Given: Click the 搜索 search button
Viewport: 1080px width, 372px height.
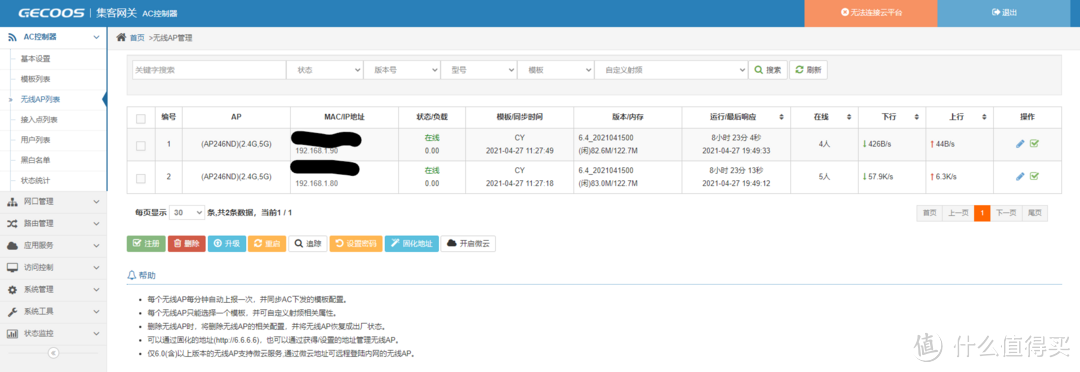Looking at the screenshot, I should pos(767,70).
